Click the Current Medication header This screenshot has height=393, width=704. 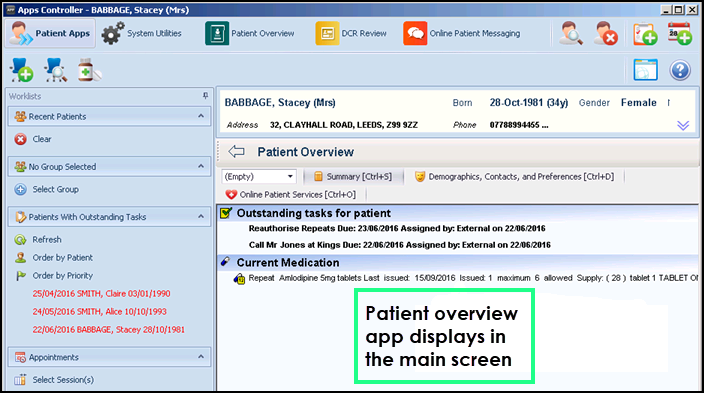click(288, 262)
